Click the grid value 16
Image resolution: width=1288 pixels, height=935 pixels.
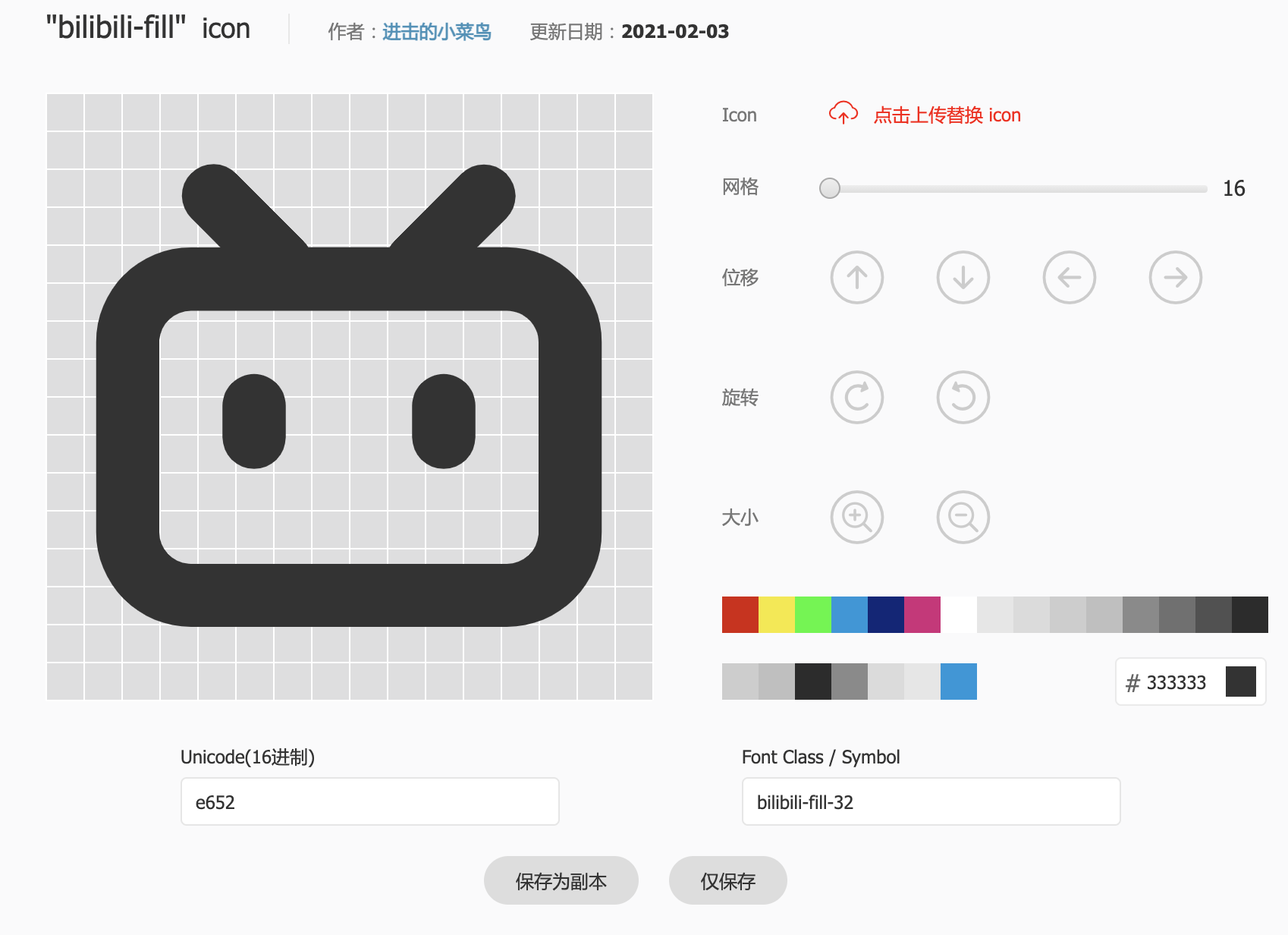(1234, 188)
